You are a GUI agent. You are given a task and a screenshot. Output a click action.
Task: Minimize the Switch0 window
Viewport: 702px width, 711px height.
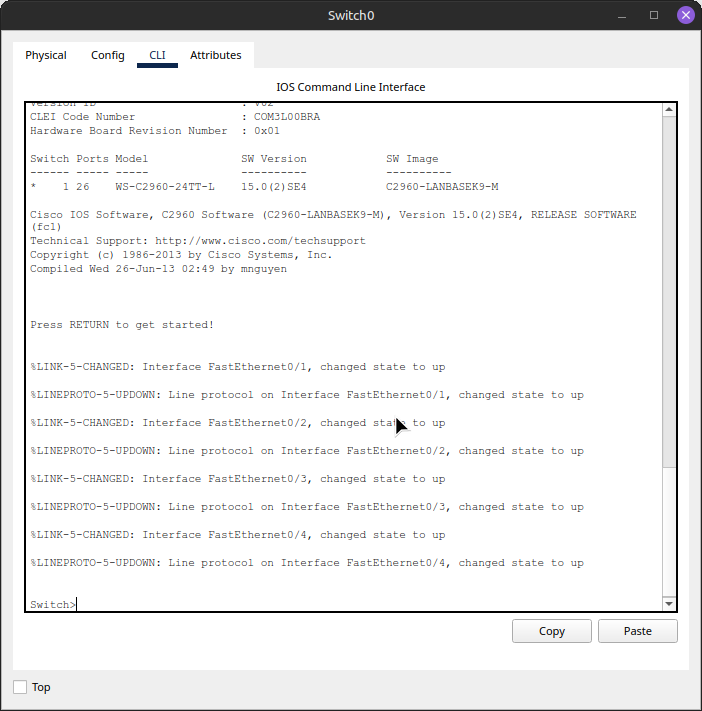pos(622,15)
